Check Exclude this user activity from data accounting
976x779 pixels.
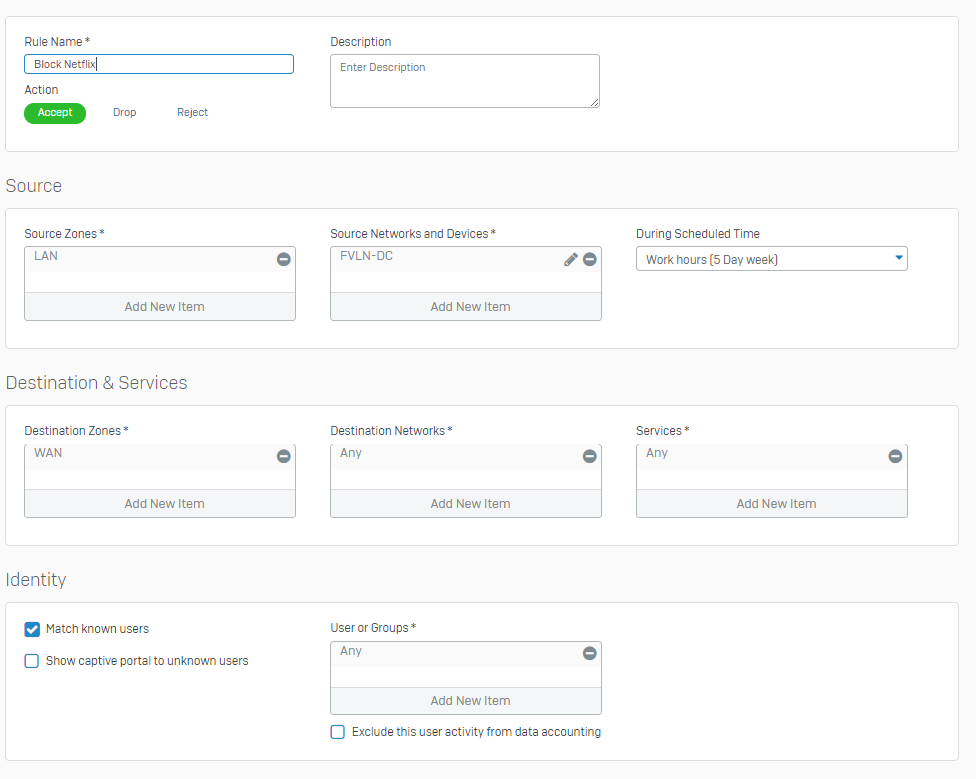point(338,732)
